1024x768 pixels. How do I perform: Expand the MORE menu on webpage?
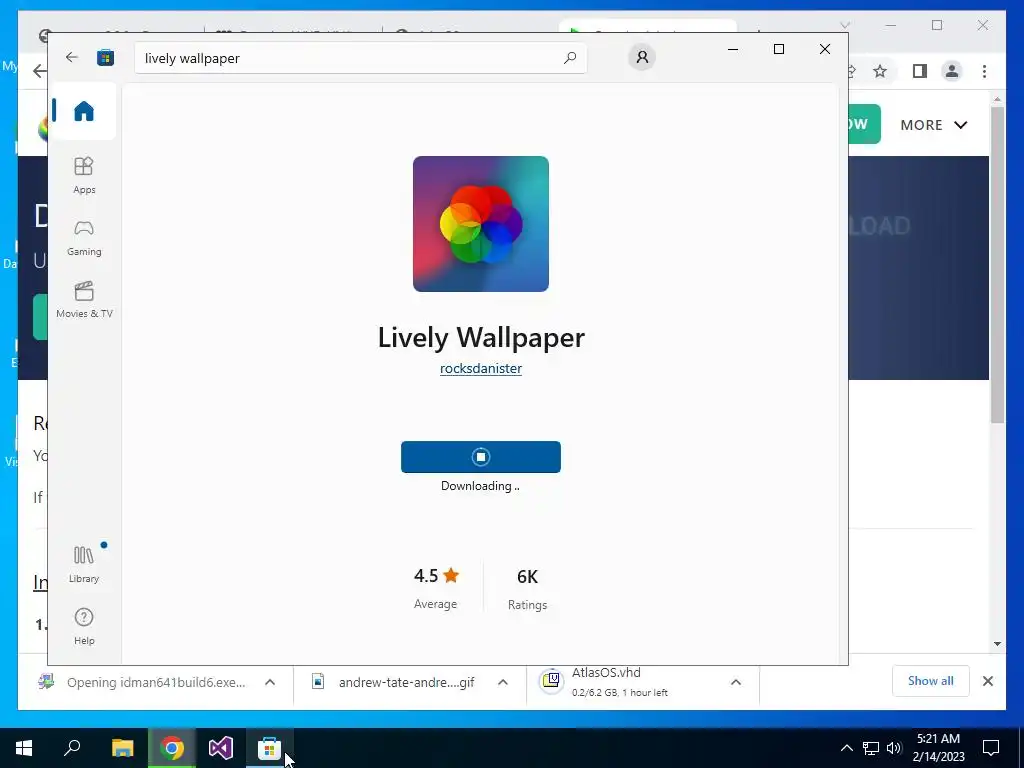click(x=933, y=125)
